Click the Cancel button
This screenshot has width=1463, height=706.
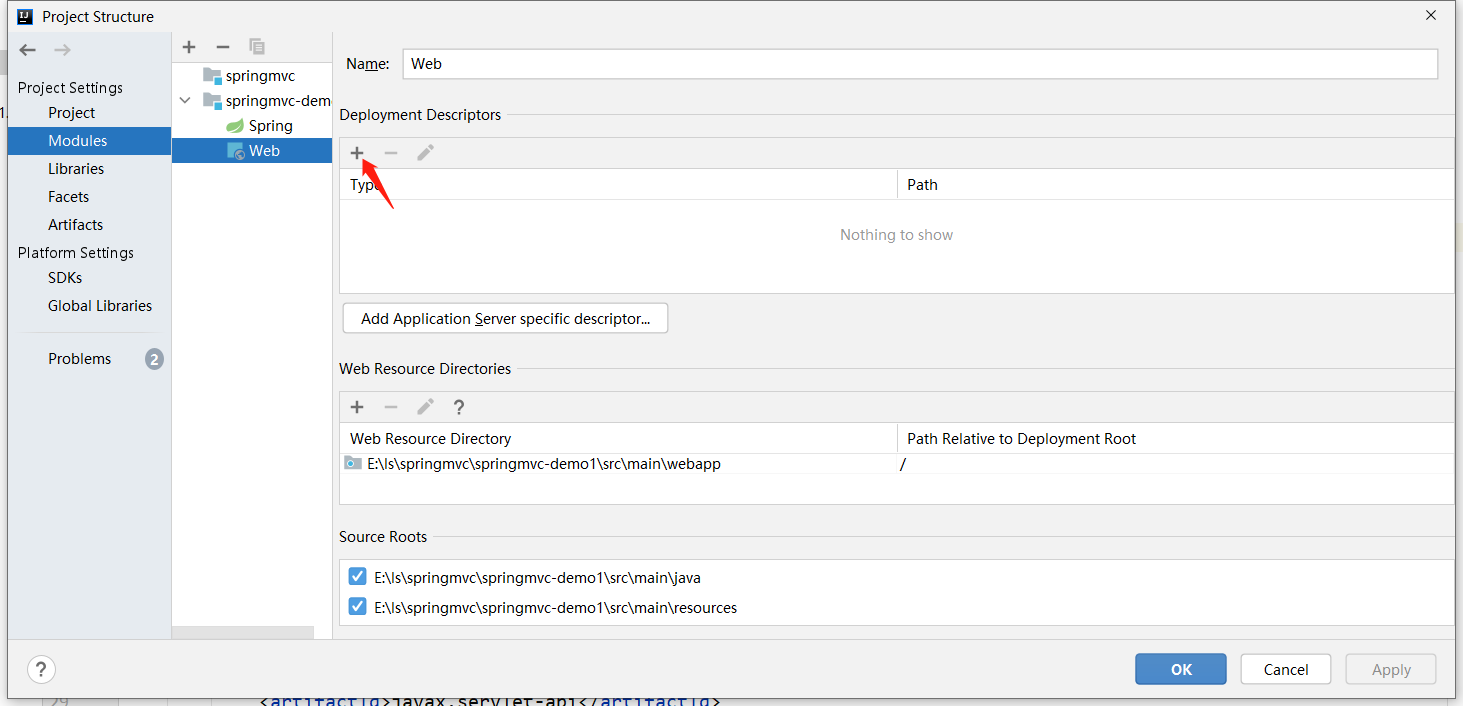pos(1285,669)
